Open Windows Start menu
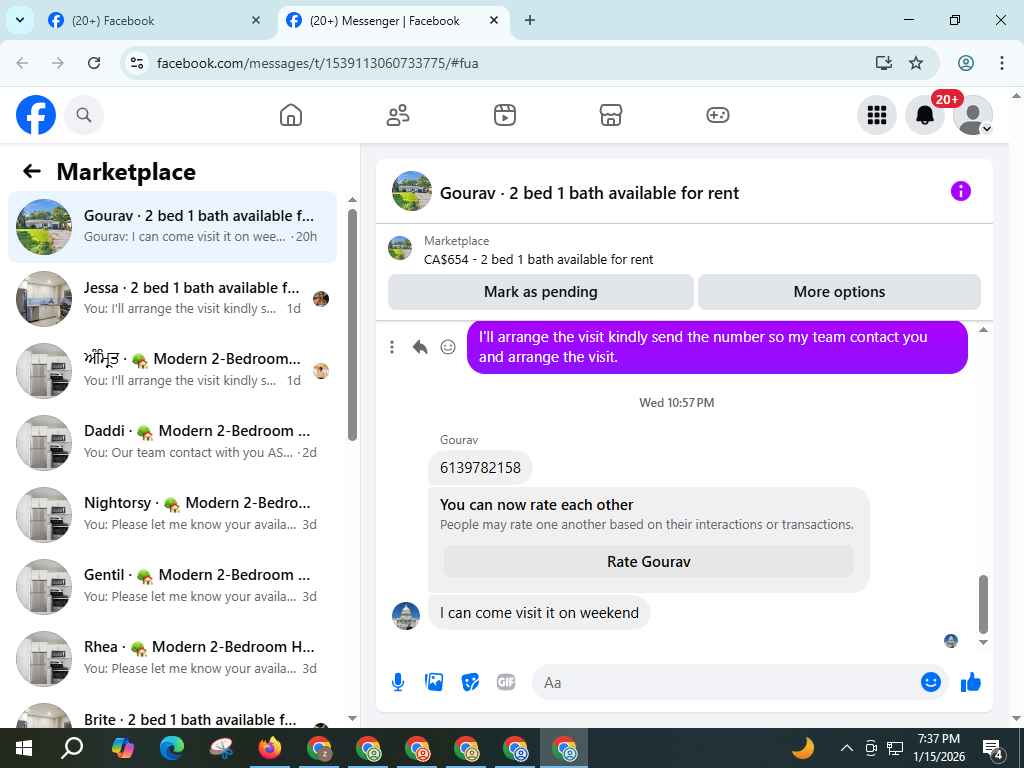 24,748
